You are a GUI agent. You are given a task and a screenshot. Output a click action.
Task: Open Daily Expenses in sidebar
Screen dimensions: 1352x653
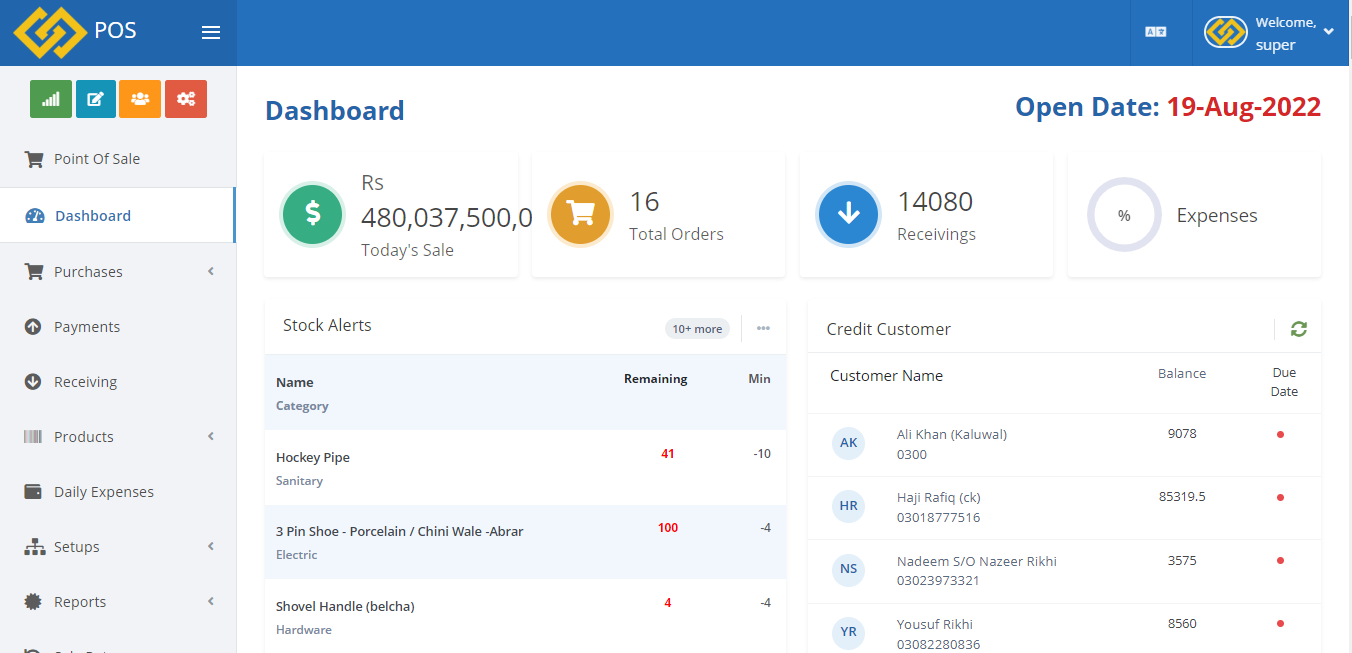[x=118, y=492]
